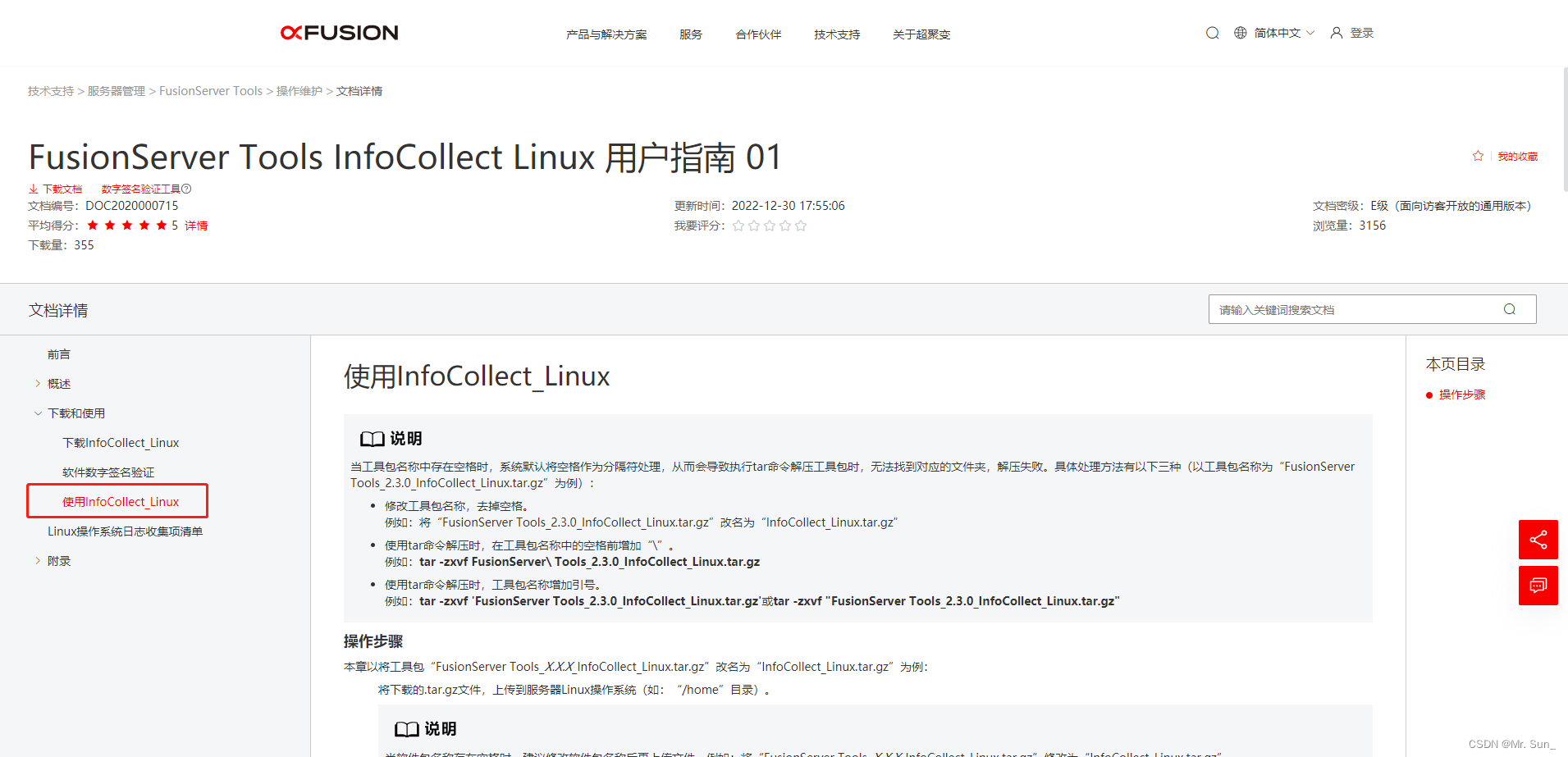Image resolution: width=1568 pixels, height=757 pixels.
Task: Click the 登录 link
Action: coord(1362,33)
